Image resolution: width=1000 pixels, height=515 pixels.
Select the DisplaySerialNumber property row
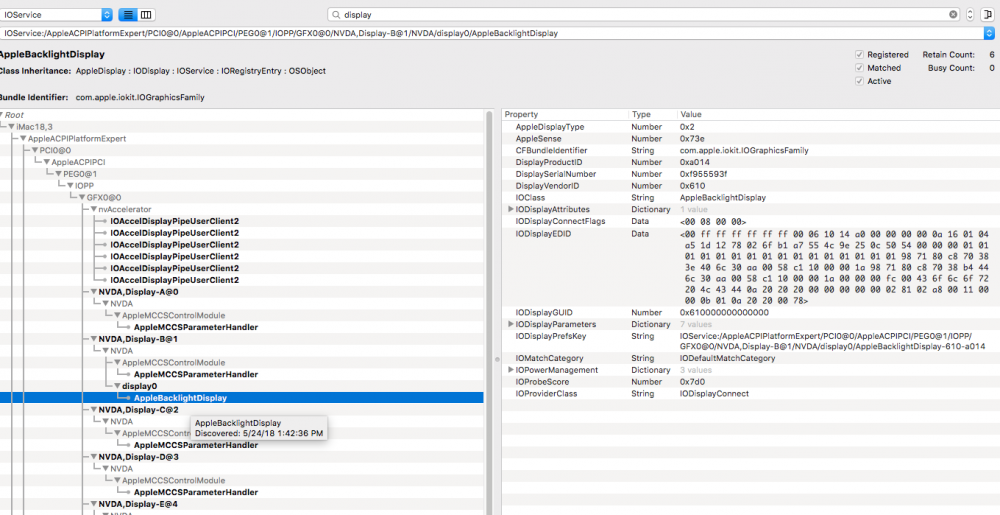[751, 174]
